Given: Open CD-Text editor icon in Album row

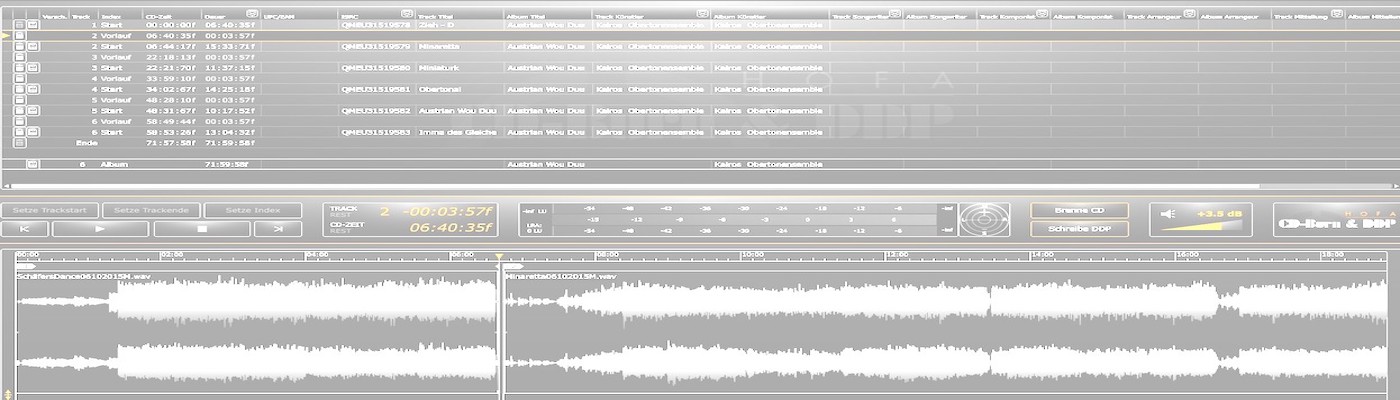Looking at the screenshot, I should click(x=32, y=163).
